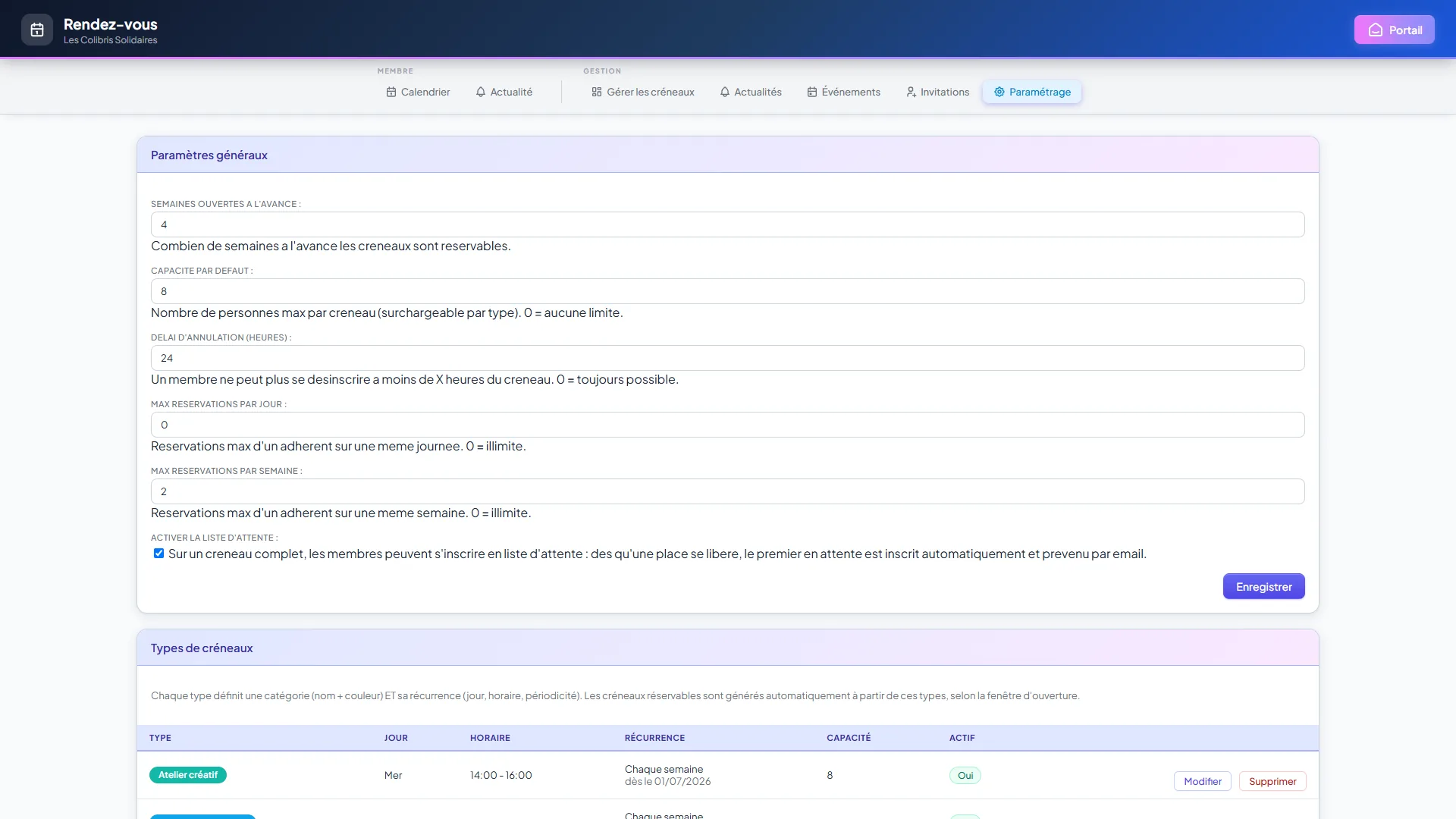The width and height of the screenshot is (1456, 819).
Task: Click the Oui active badge
Action: 965,775
